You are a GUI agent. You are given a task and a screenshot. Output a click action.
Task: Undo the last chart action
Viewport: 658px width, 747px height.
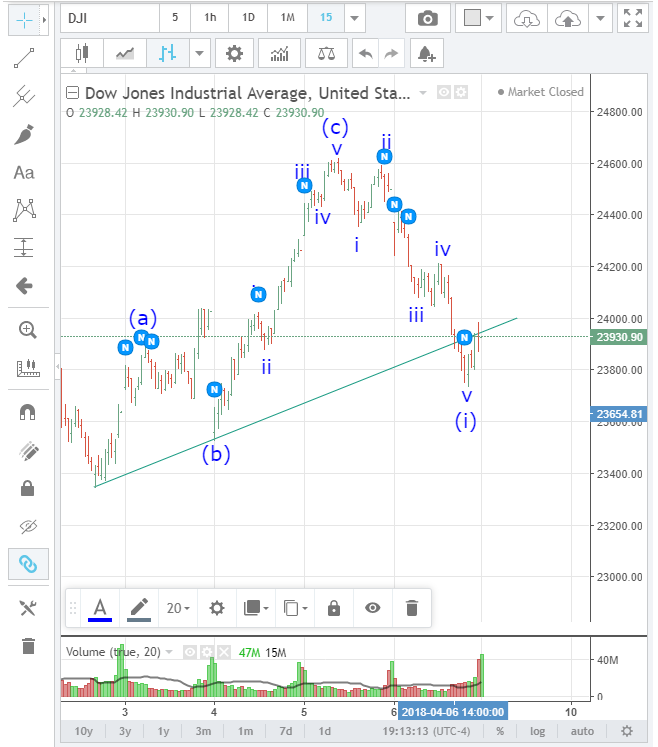[365, 53]
